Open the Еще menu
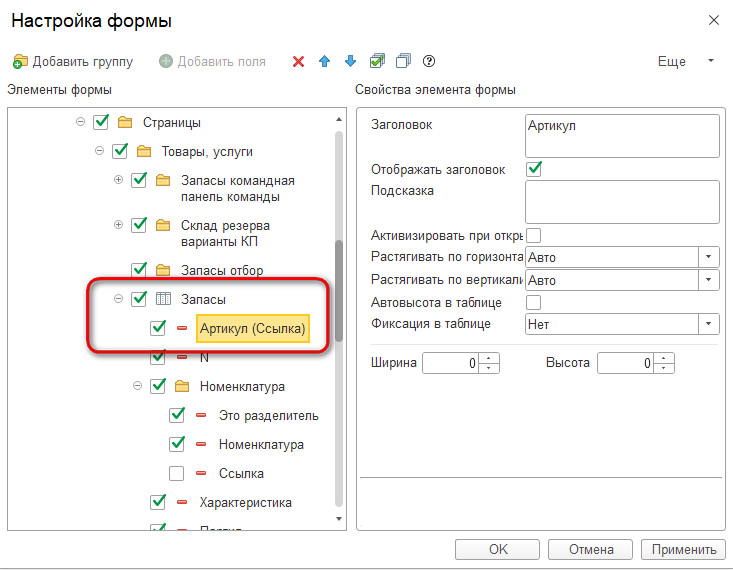This screenshot has width=733, height=570. [x=686, y=61]
